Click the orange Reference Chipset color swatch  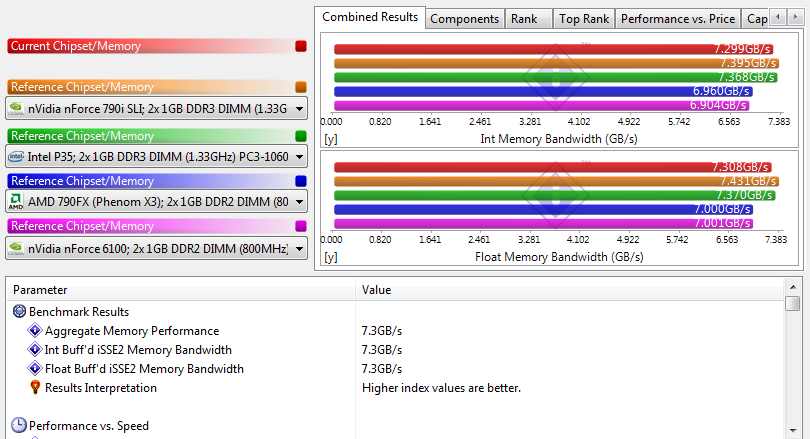click(x=301, y=87)
